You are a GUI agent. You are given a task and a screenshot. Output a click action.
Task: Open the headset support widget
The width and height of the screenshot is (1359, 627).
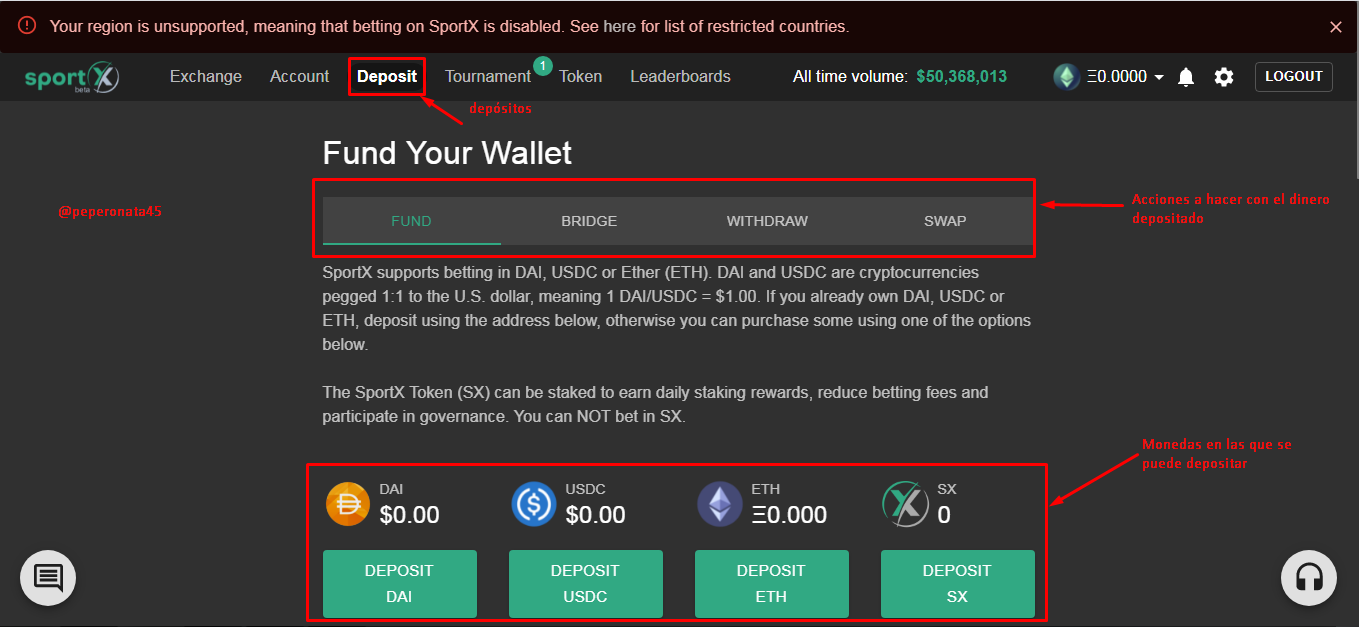[1309, 577]
